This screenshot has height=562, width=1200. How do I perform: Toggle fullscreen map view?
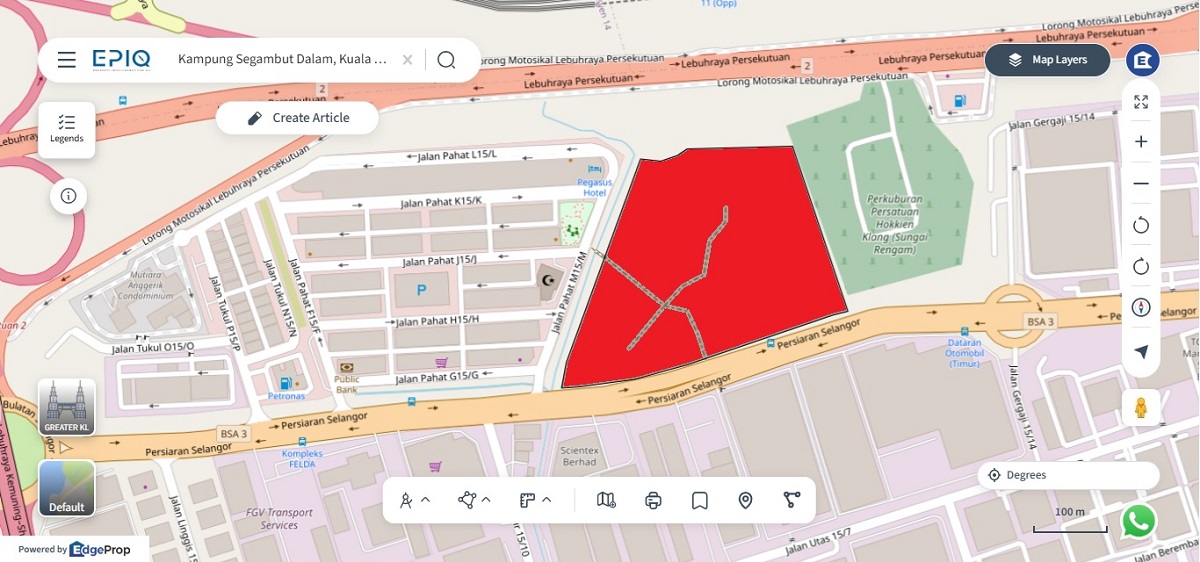point(1141,101)
